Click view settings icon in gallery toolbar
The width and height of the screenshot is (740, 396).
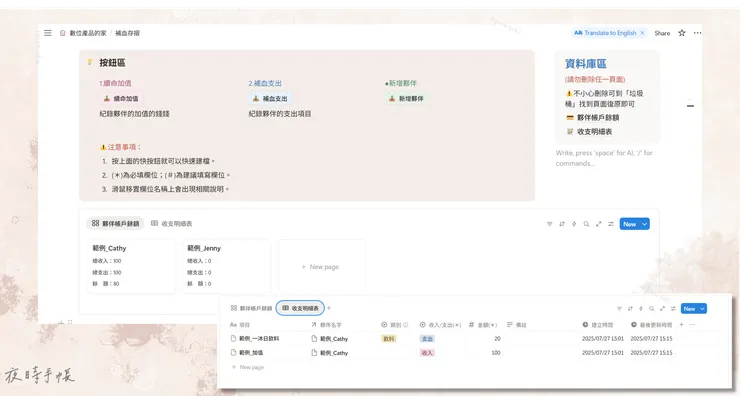click(x=611, y=224)
